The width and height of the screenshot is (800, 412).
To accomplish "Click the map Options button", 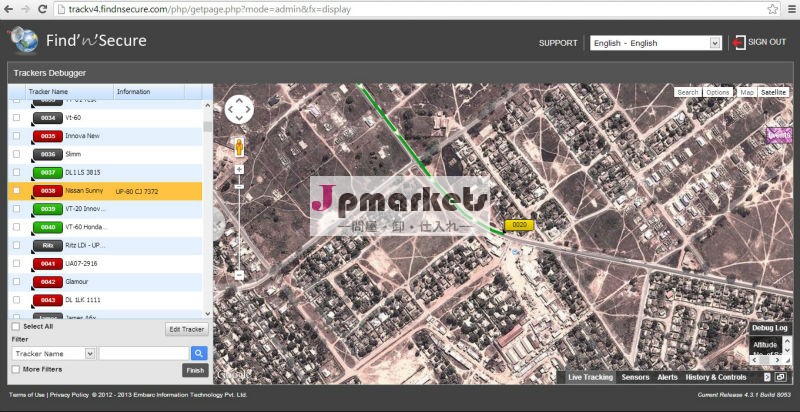I will point(717,92).
